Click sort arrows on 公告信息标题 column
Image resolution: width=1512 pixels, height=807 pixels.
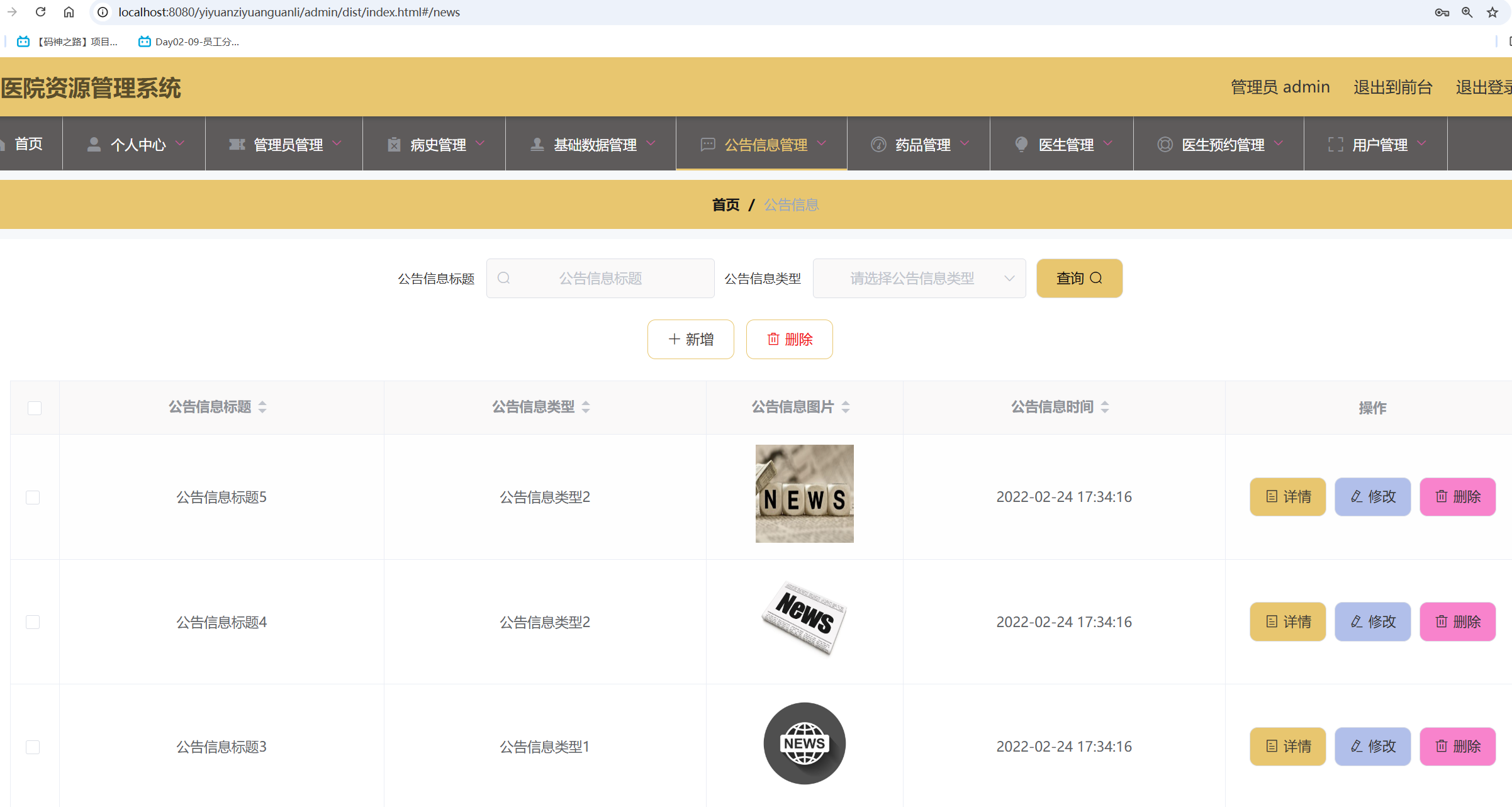(262, 407)
